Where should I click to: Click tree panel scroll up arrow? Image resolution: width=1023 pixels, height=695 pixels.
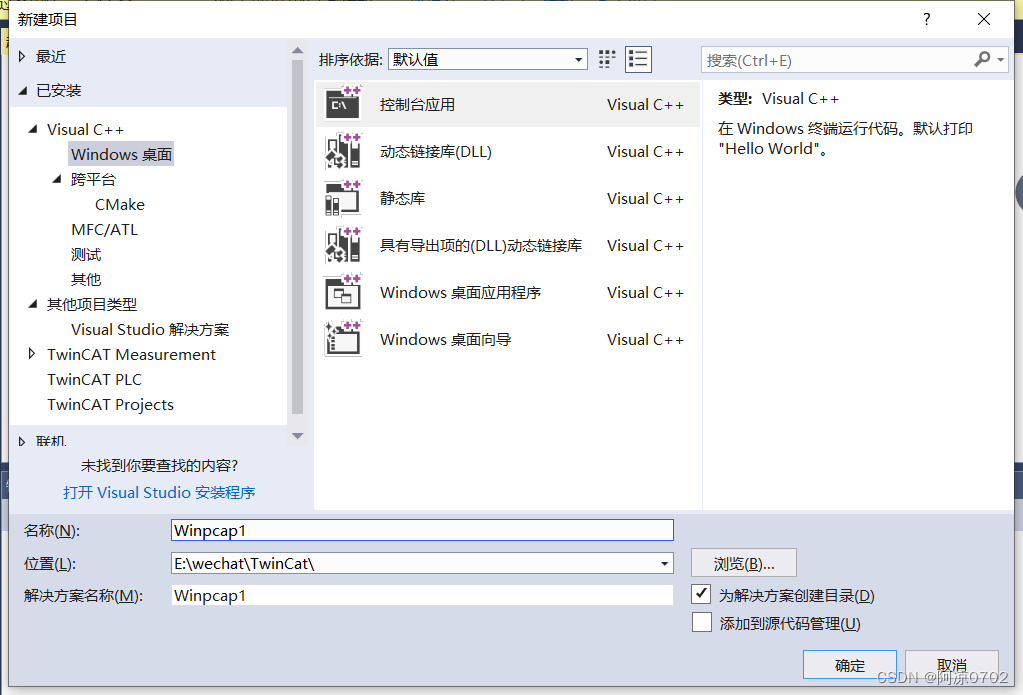(x=298, y=50)
